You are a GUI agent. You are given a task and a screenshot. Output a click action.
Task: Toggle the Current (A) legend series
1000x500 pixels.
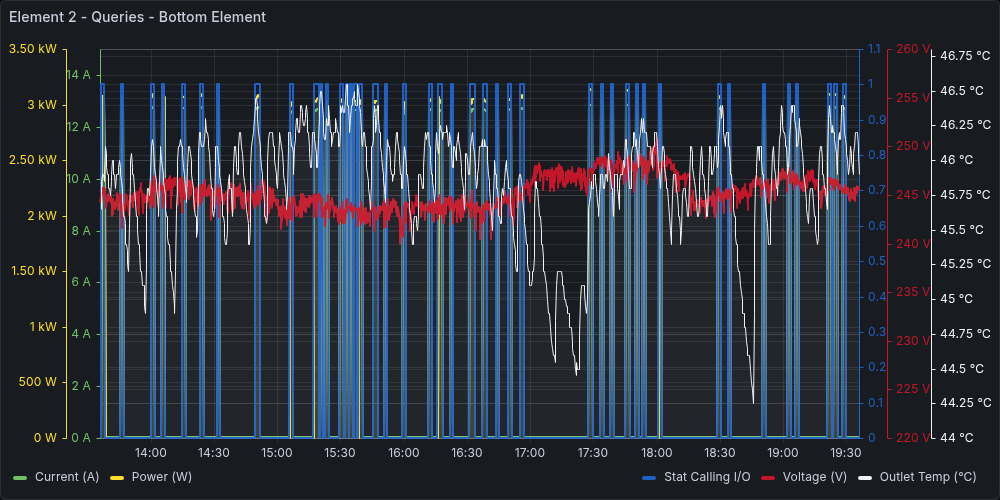[67, 476]
